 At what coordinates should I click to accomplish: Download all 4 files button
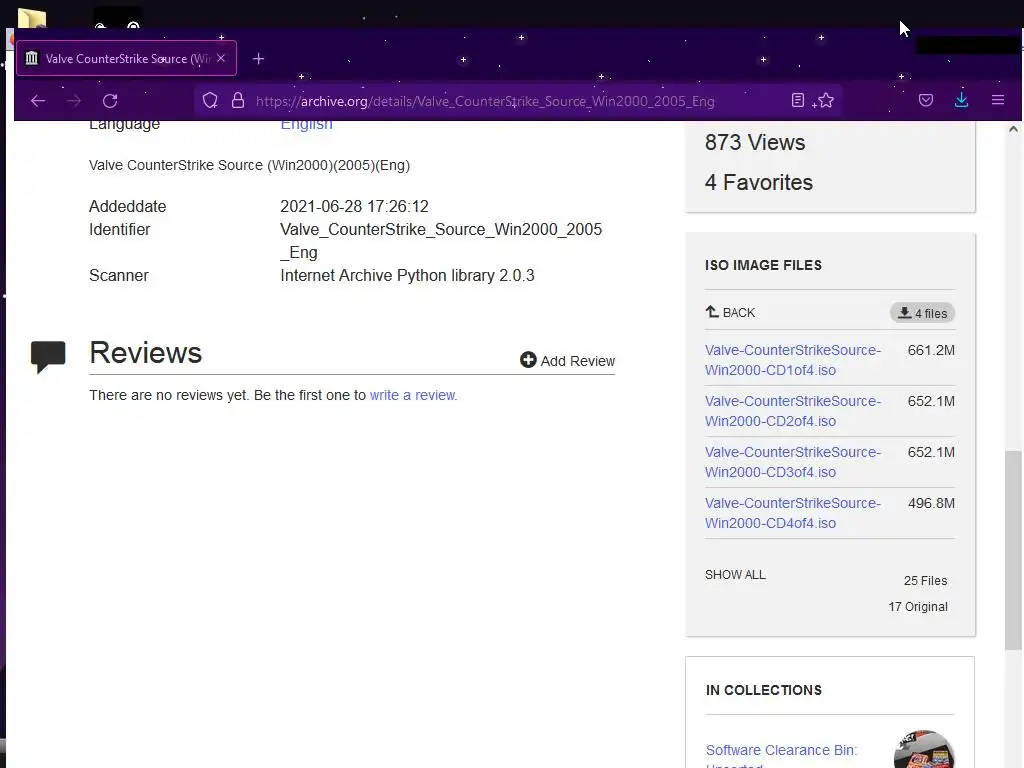(x=922, y=313)
